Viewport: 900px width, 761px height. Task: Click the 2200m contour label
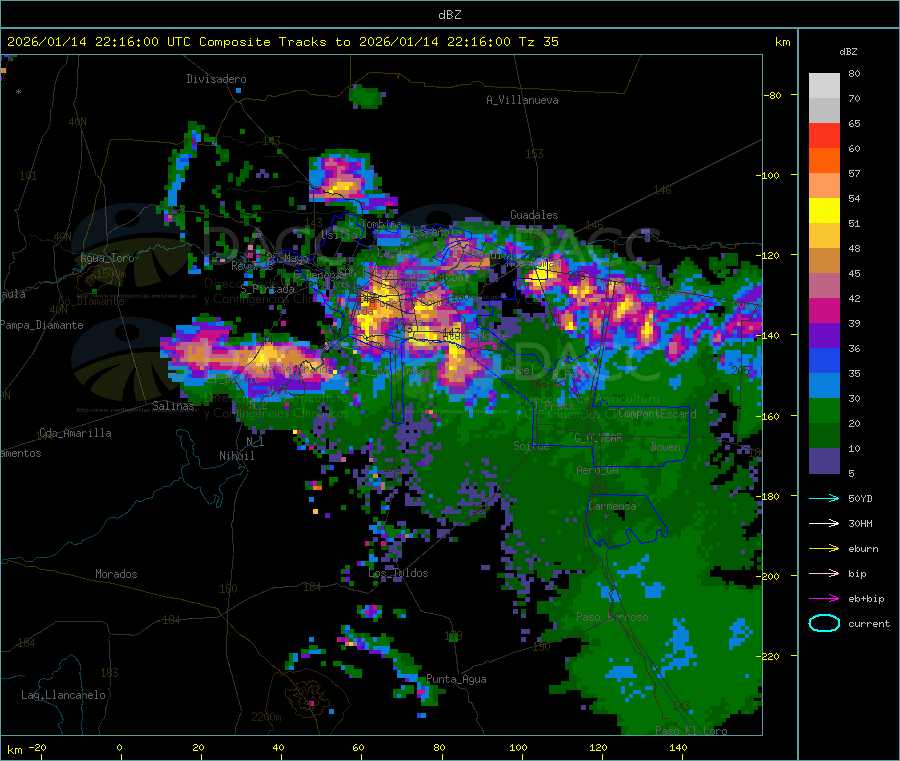[x=266, y=717]
